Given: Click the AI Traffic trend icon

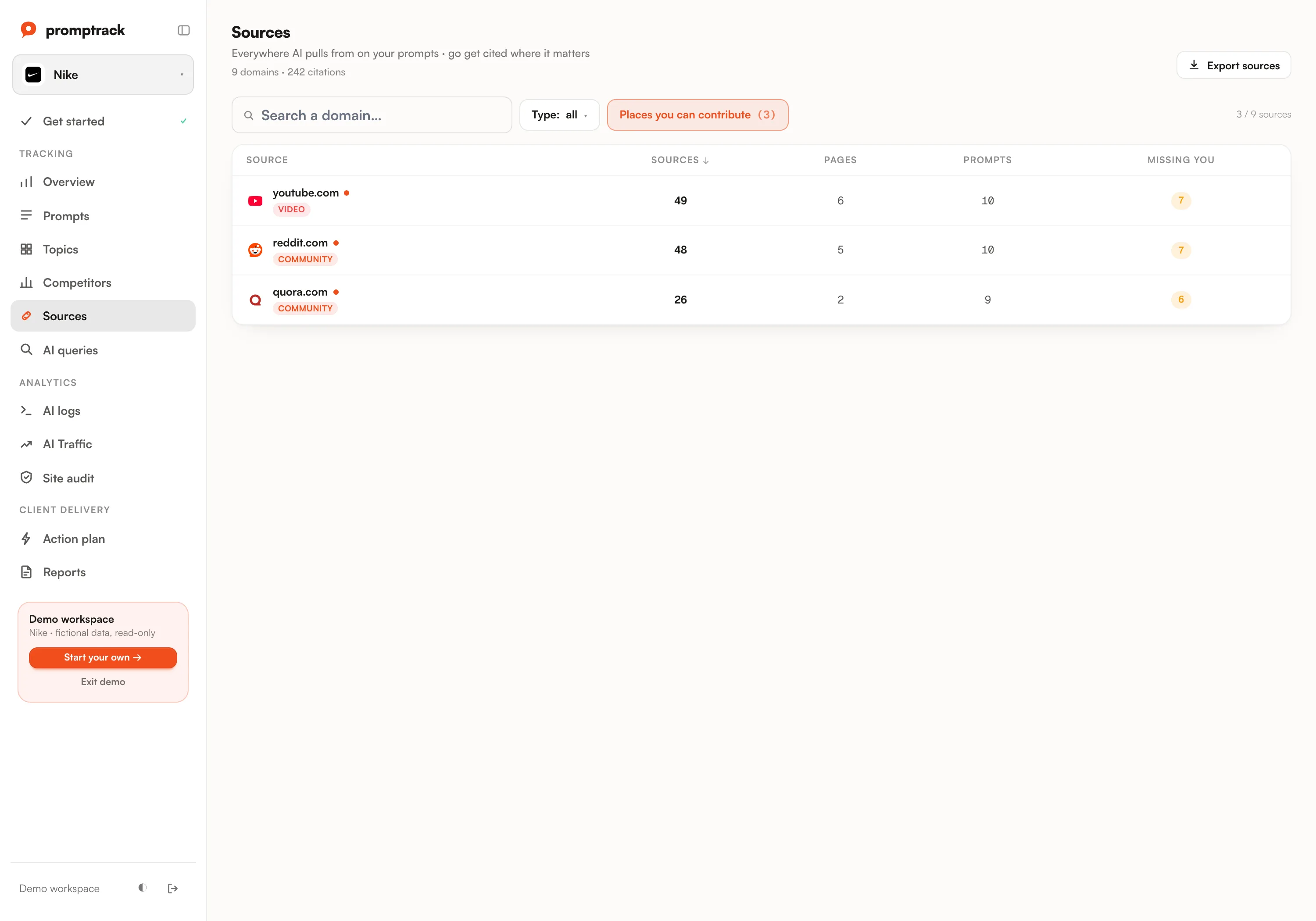Looking at the screenshot, I should click(26, 444).
